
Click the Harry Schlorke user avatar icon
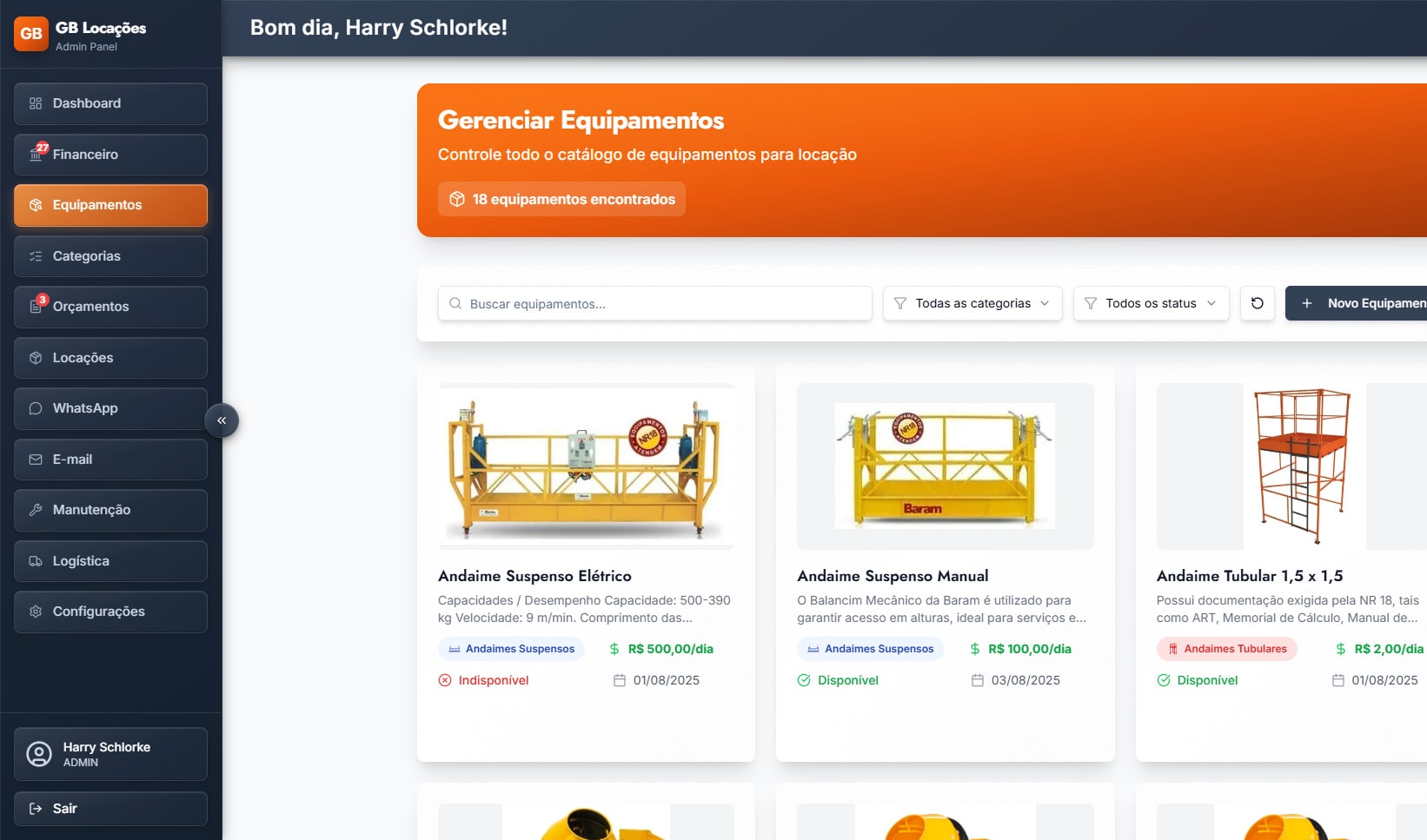(39, 754)
